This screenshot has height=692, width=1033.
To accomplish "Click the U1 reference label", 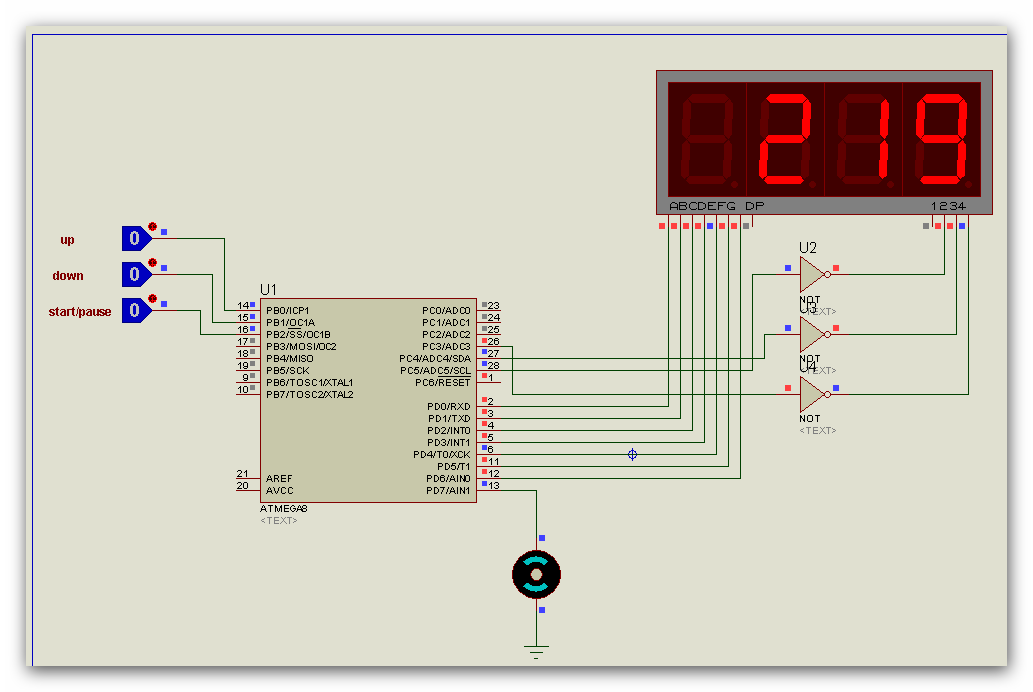I will (268, 290).
